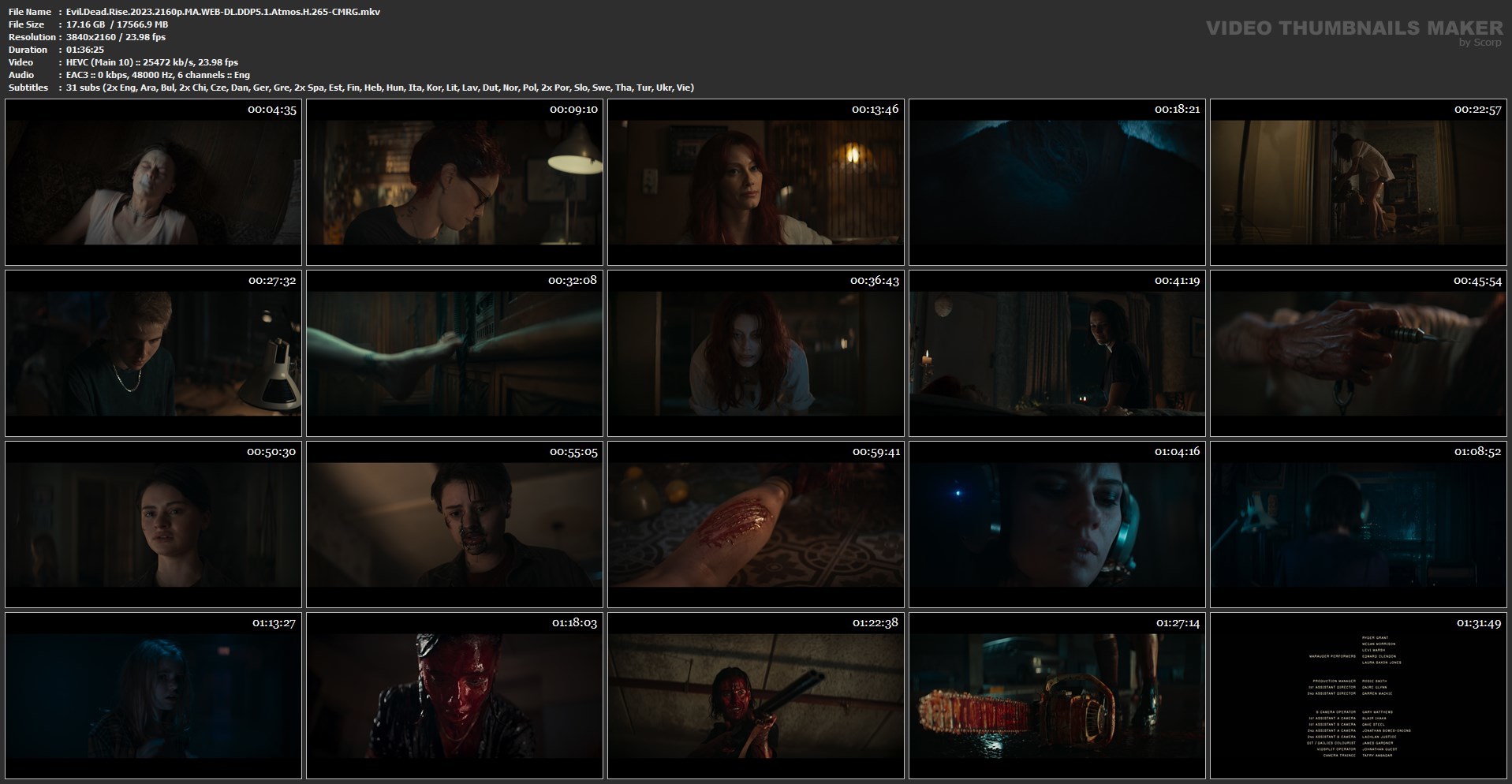Select the thumbnail at 00:18:21
Viewport: 1512px width, 784px height.
[1057, 182]
